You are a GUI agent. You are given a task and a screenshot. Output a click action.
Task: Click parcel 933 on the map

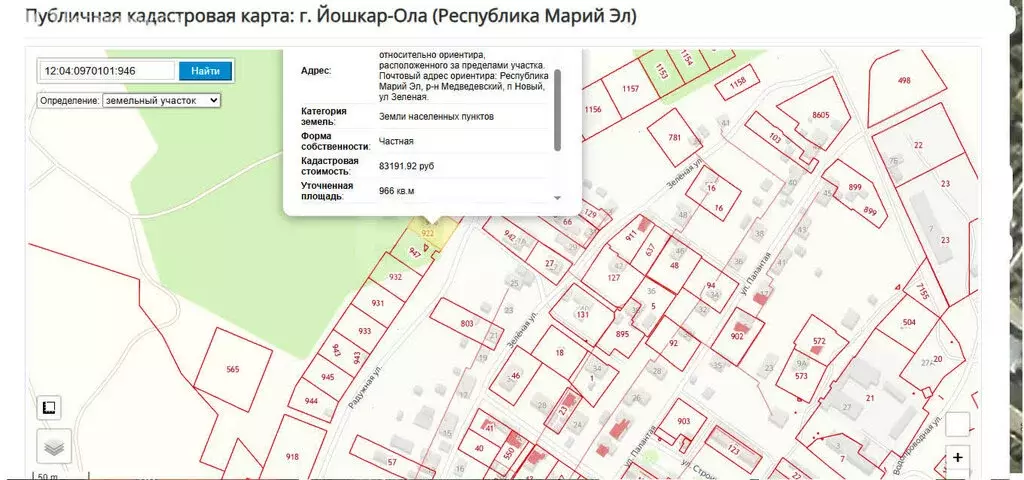(364, 331)
